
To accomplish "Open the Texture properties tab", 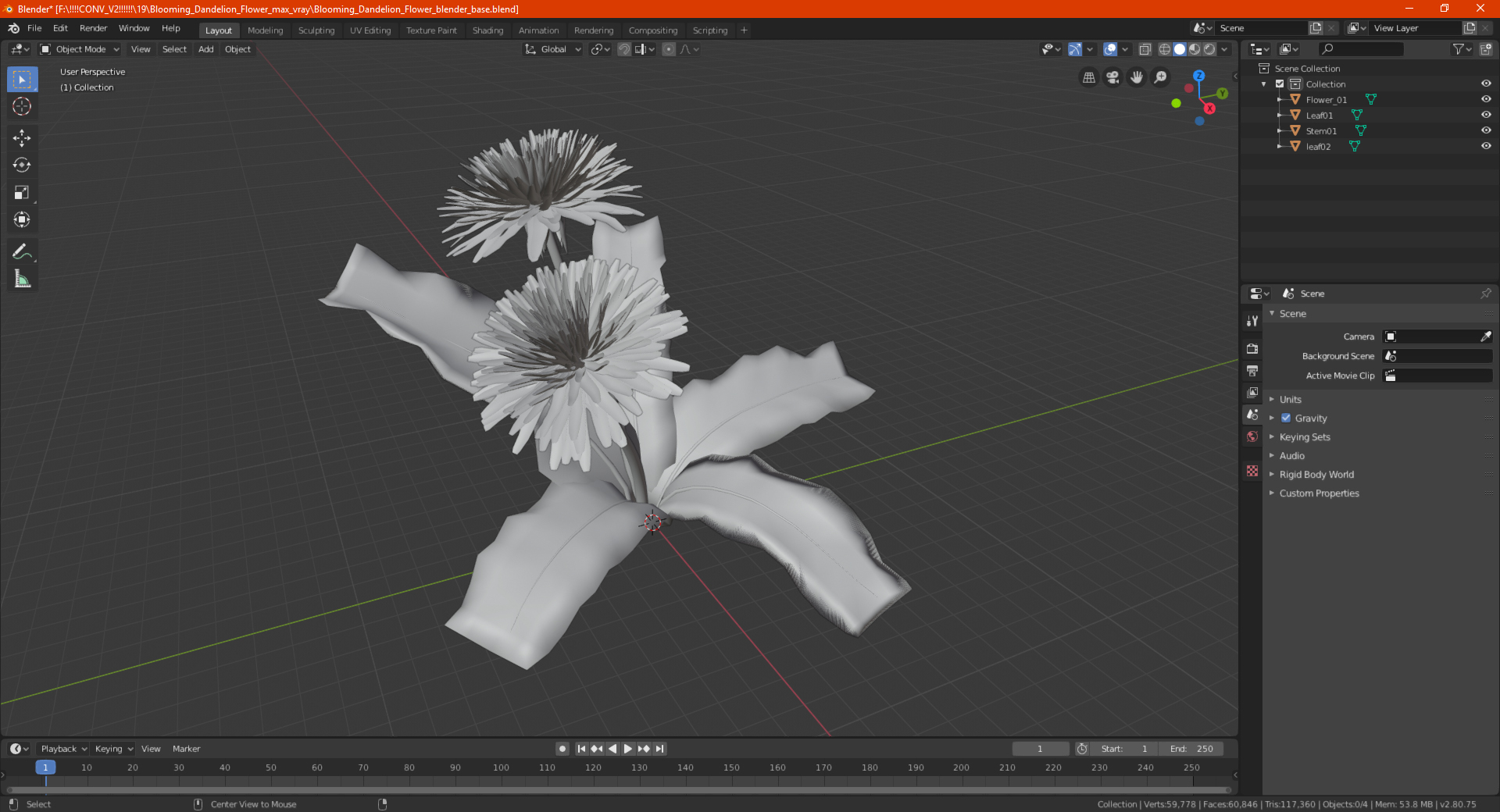I will [1252, 471].
